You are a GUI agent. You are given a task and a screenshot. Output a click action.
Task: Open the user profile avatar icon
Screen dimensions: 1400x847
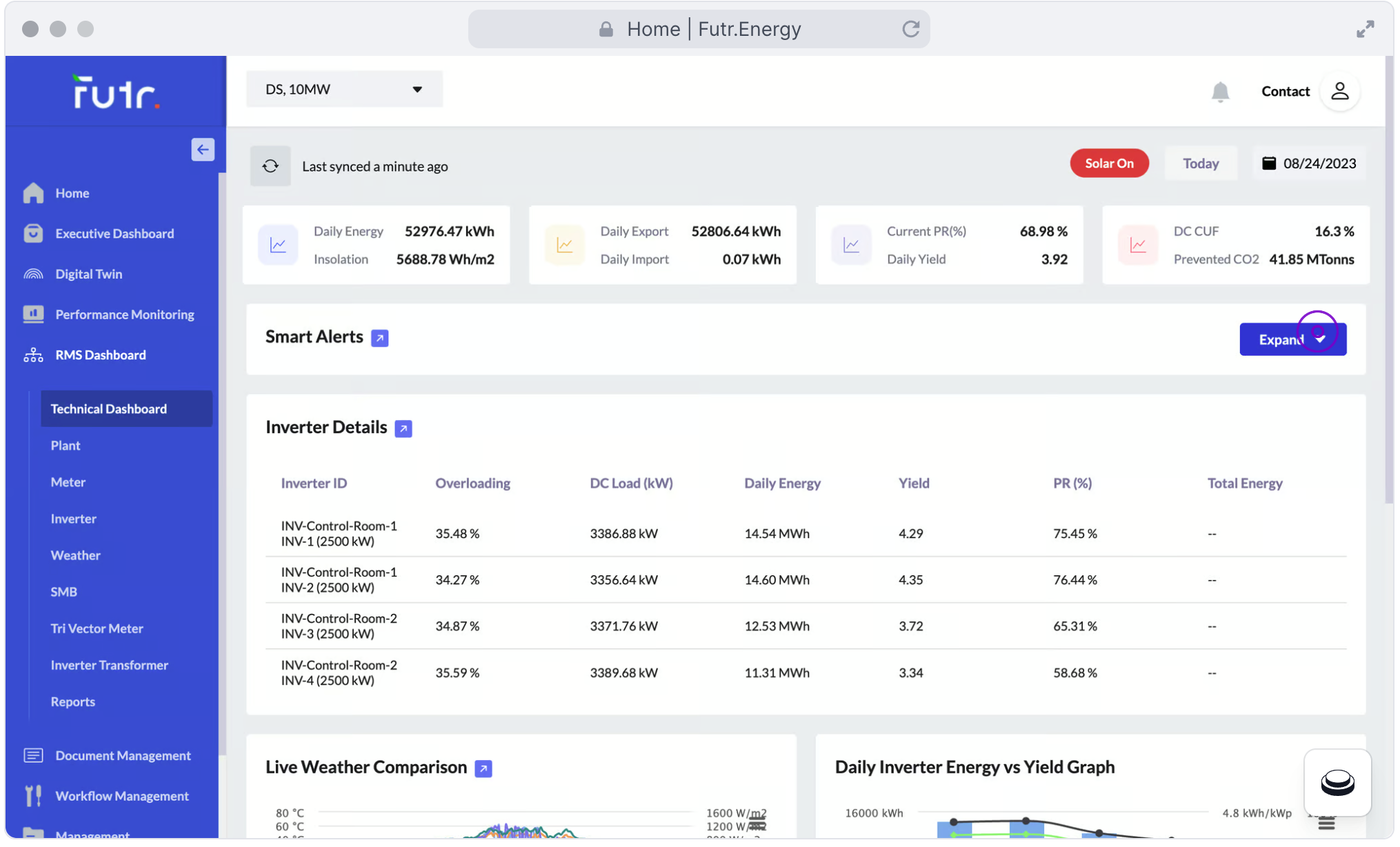(x=1339, y=91)
